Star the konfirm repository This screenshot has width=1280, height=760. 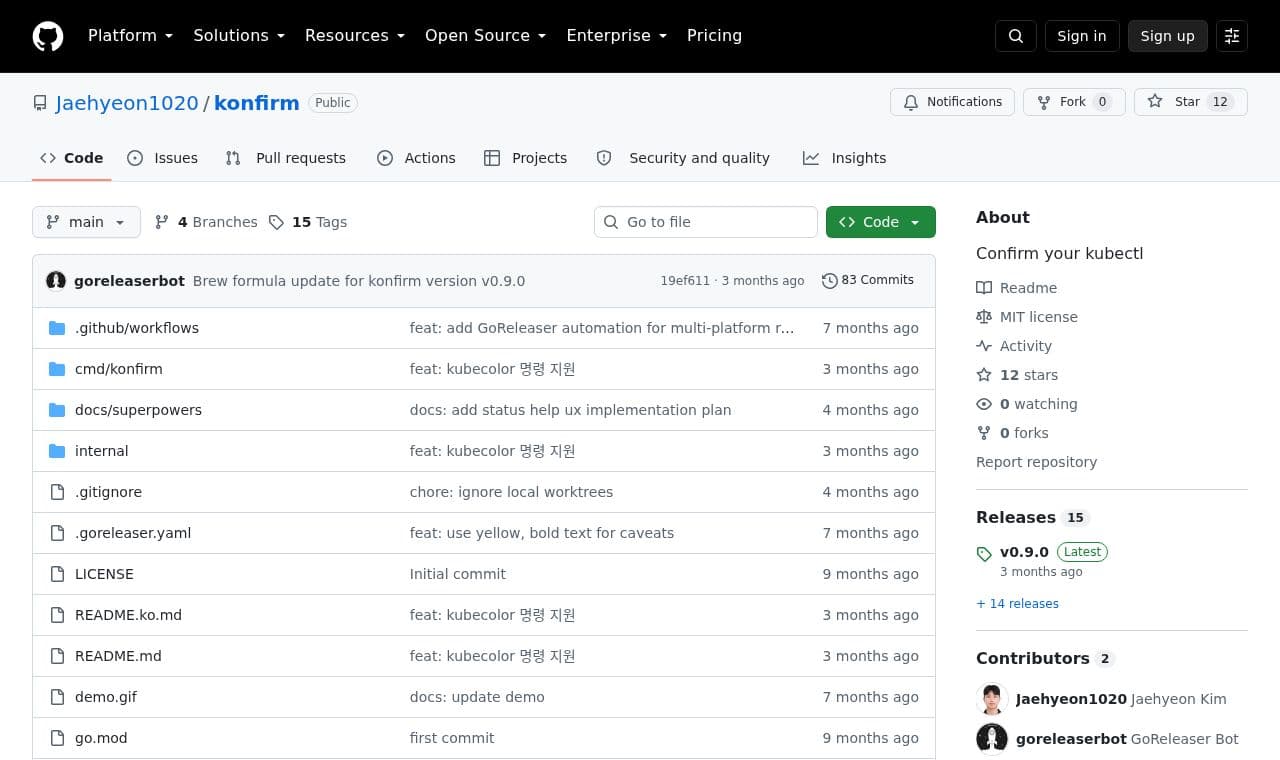pos(1190,102)
